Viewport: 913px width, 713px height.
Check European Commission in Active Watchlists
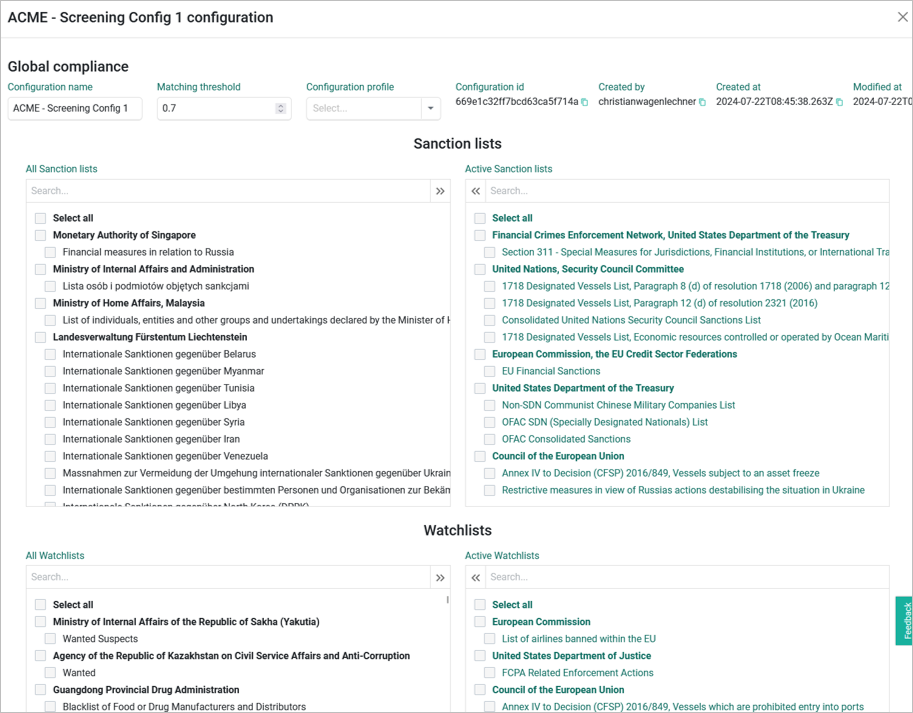click(480, 622)
